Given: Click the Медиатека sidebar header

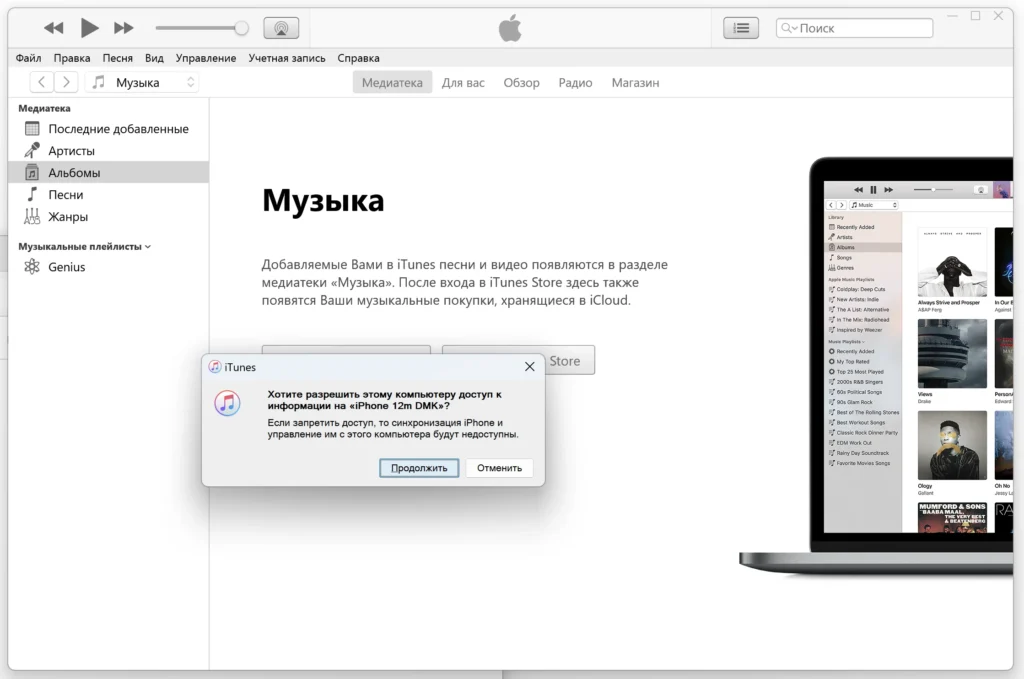Looking at the screenshot, I should tap(44, 108).
